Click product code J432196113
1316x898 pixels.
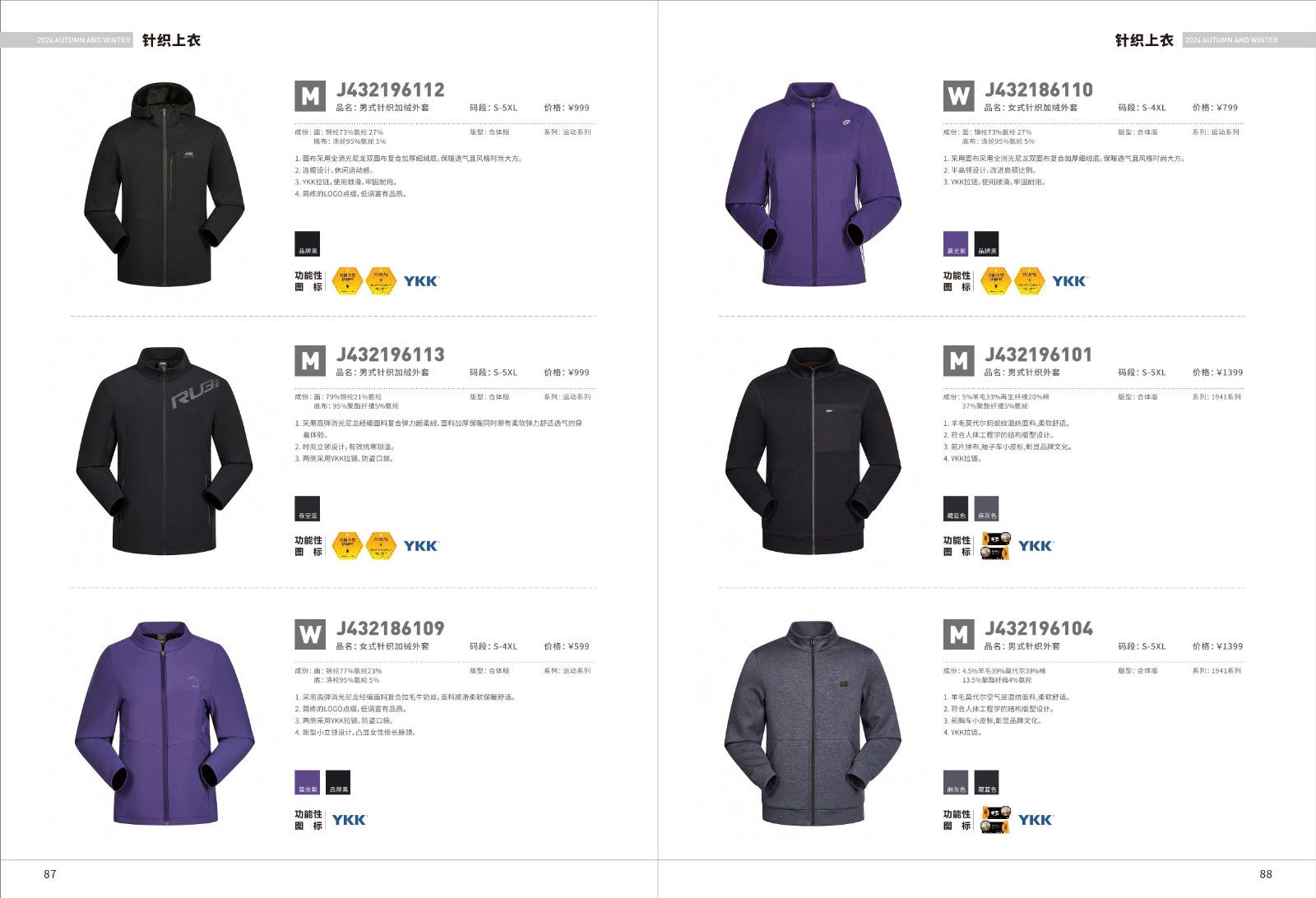point(391,355)
